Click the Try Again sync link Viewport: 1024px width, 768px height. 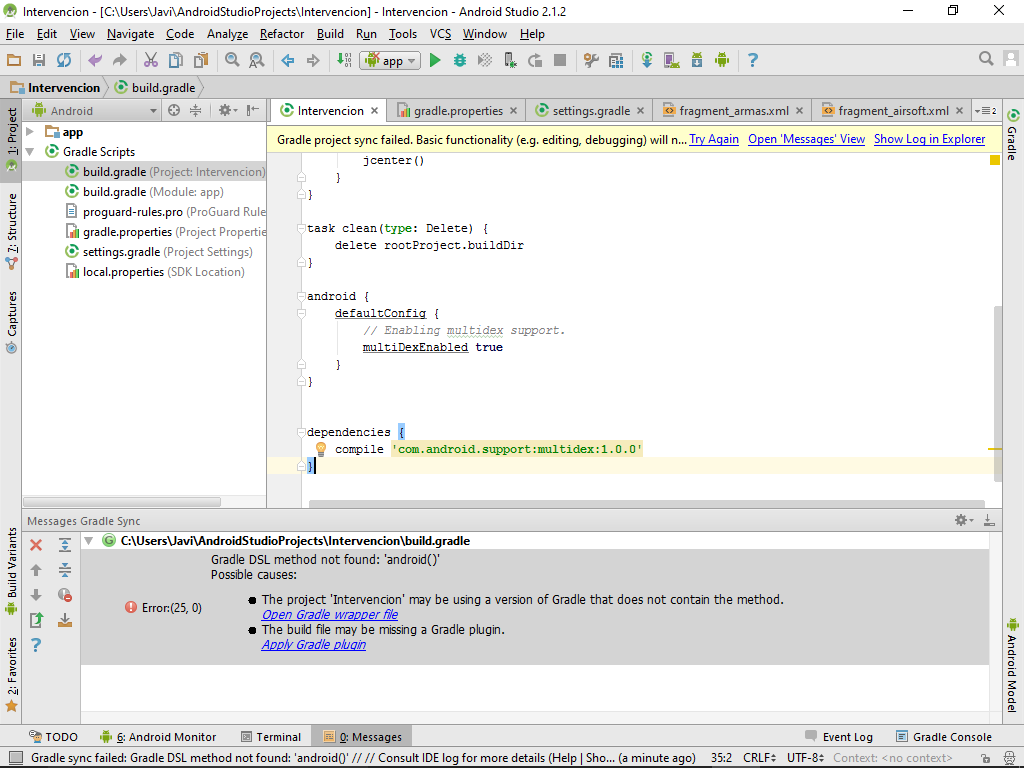pos(714,139)
